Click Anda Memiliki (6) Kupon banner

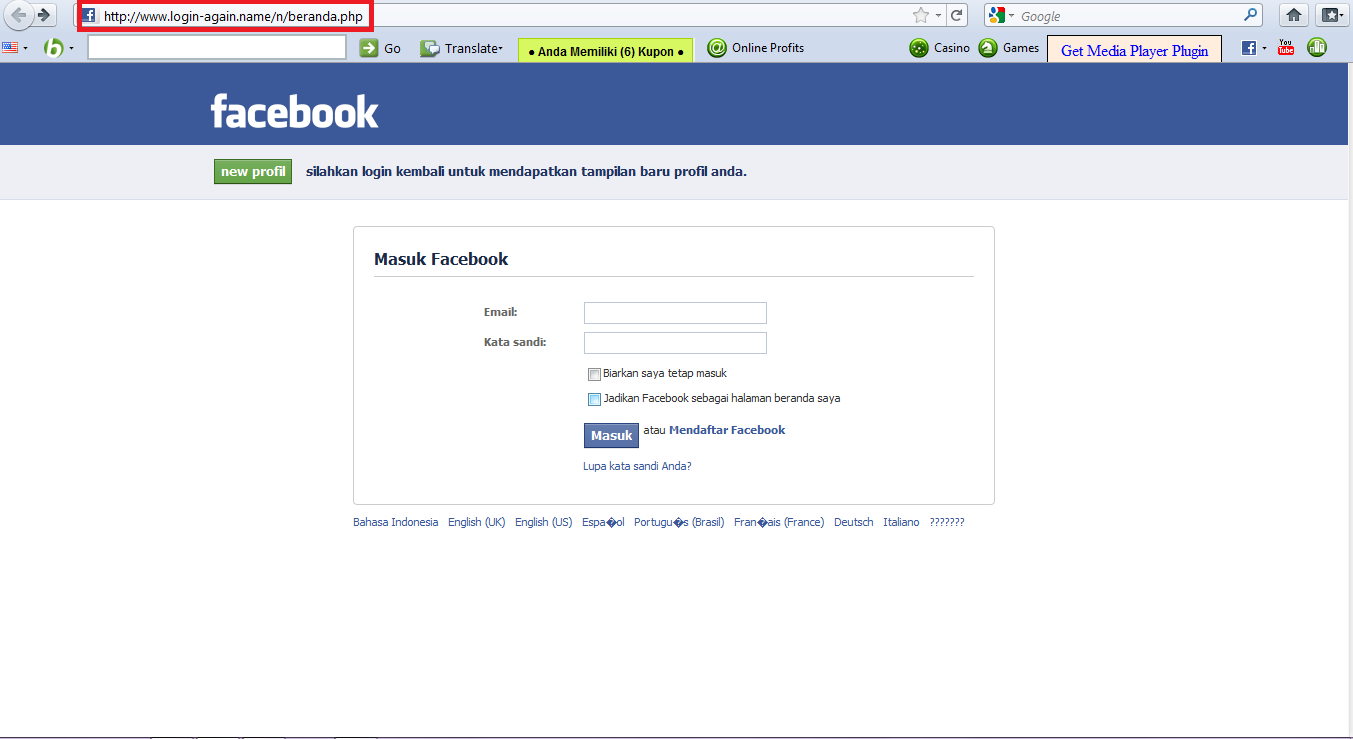(x=605, y=51)
